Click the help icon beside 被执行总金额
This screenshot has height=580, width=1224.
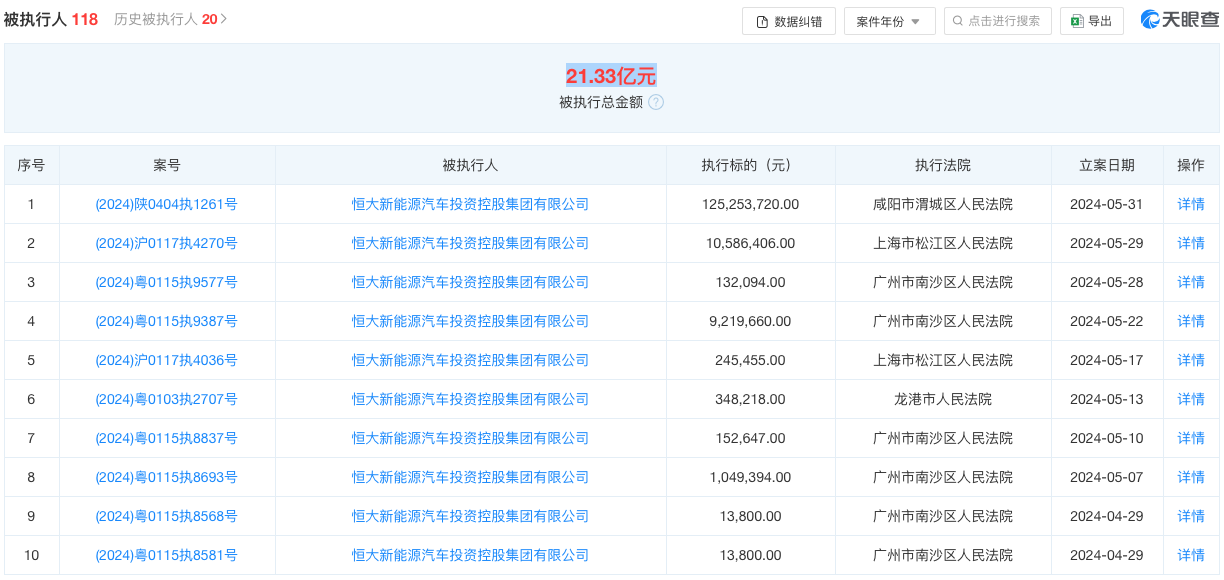click(656, 102)
